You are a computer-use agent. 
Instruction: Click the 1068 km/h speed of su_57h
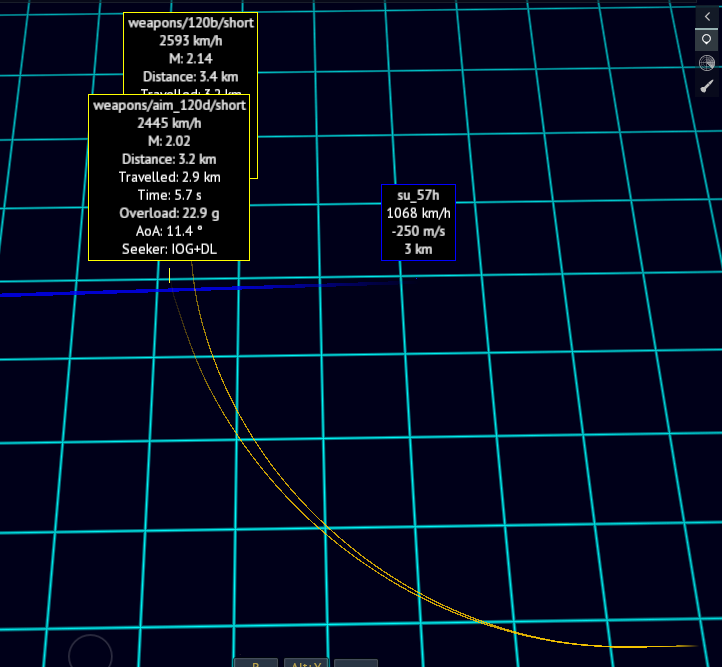418,212
